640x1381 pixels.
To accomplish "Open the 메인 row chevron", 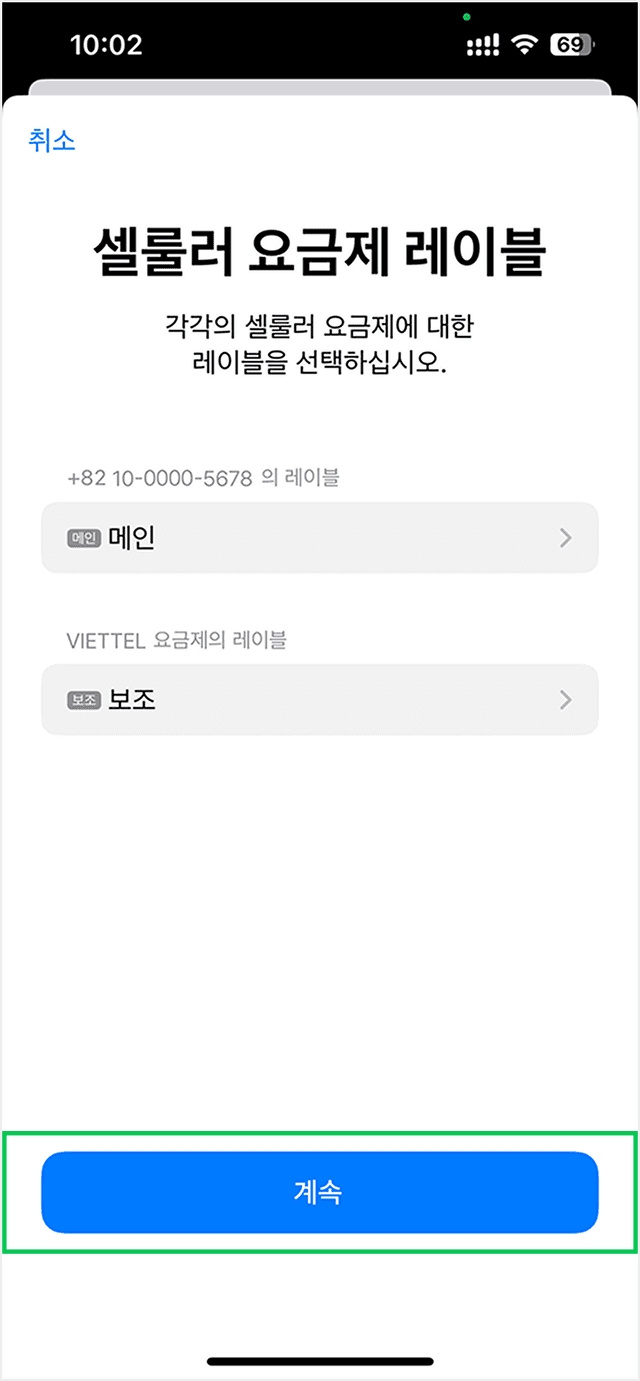I will 566,539.
